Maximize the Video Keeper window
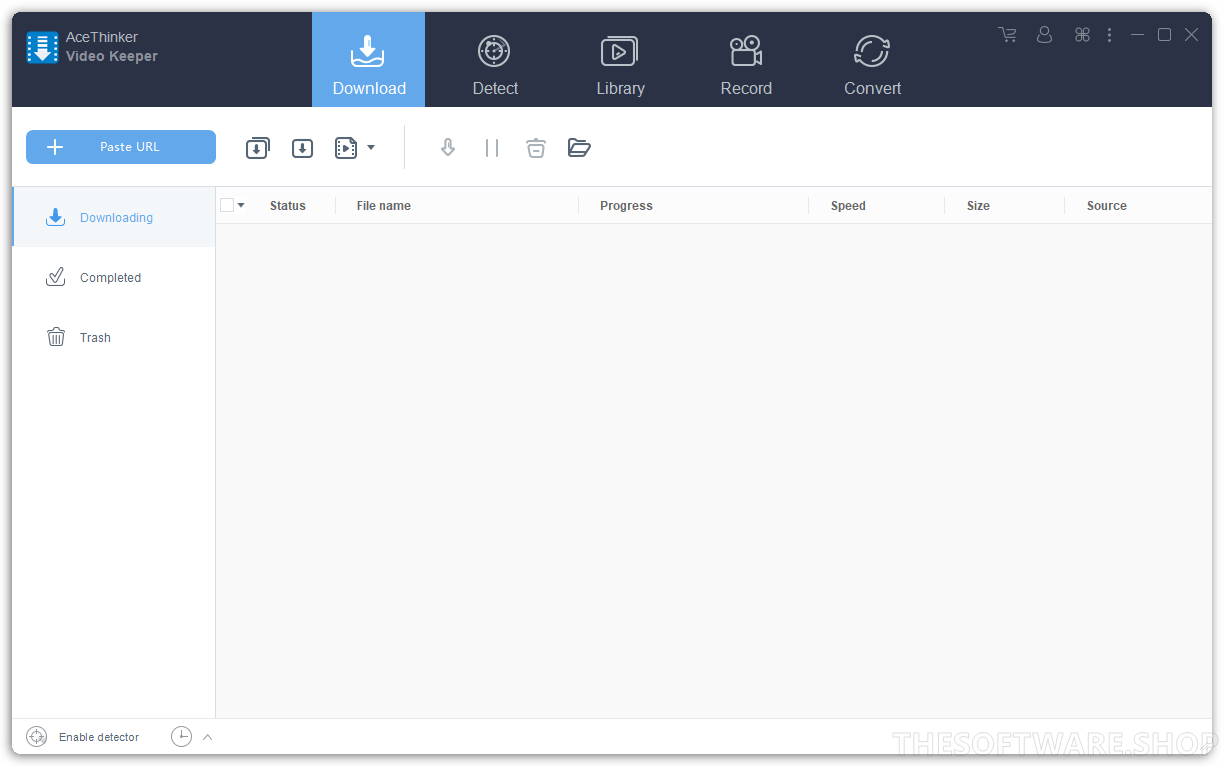1224x766 pixels. [x=1164, y=35]
